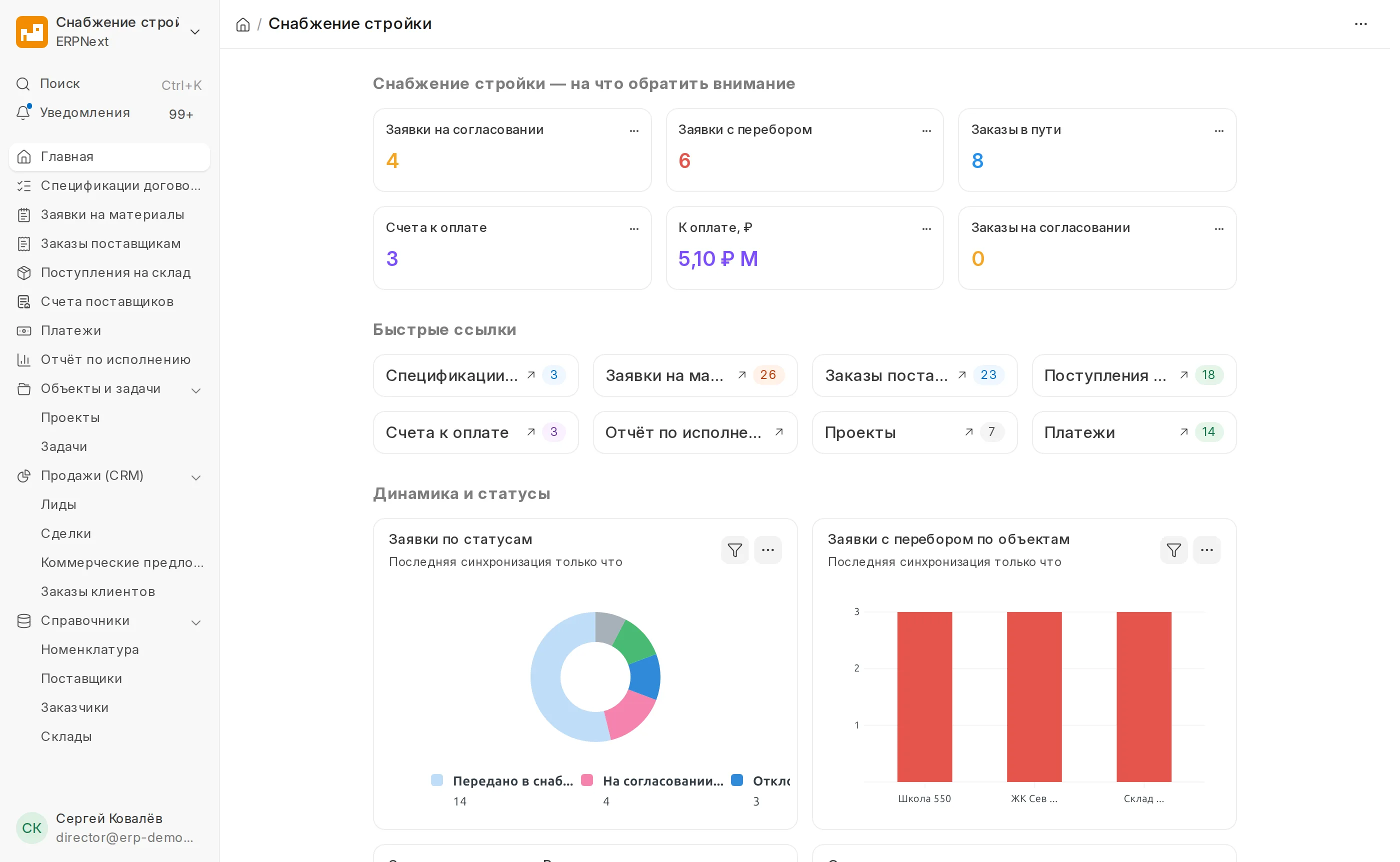This screenshot has height=862, width=1400.
Task: Open the filter on Заявки с перебором по объектам chart
Action: click(x=1182, y=553)
